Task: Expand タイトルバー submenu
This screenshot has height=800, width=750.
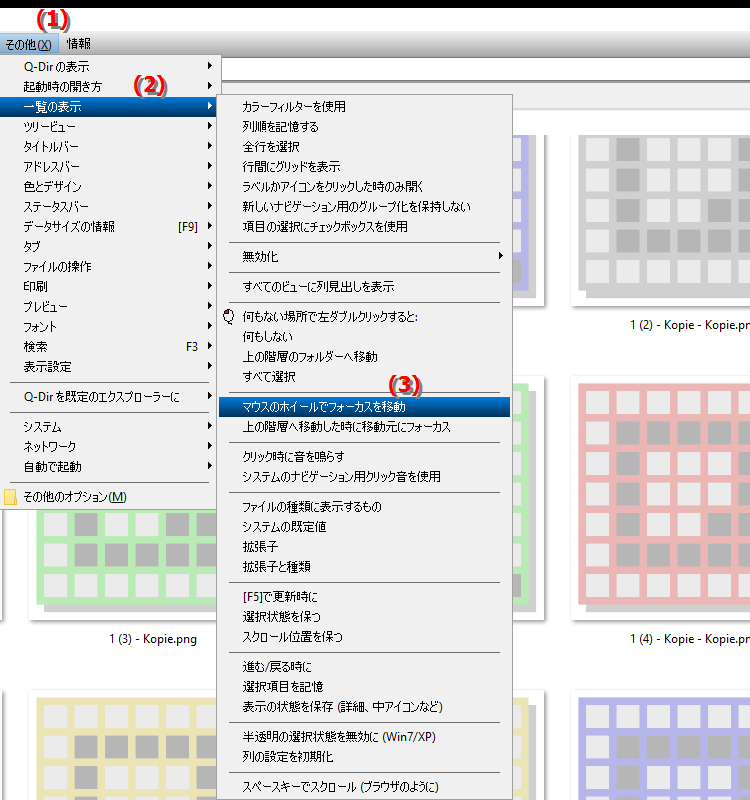Action: pos(110,146)
